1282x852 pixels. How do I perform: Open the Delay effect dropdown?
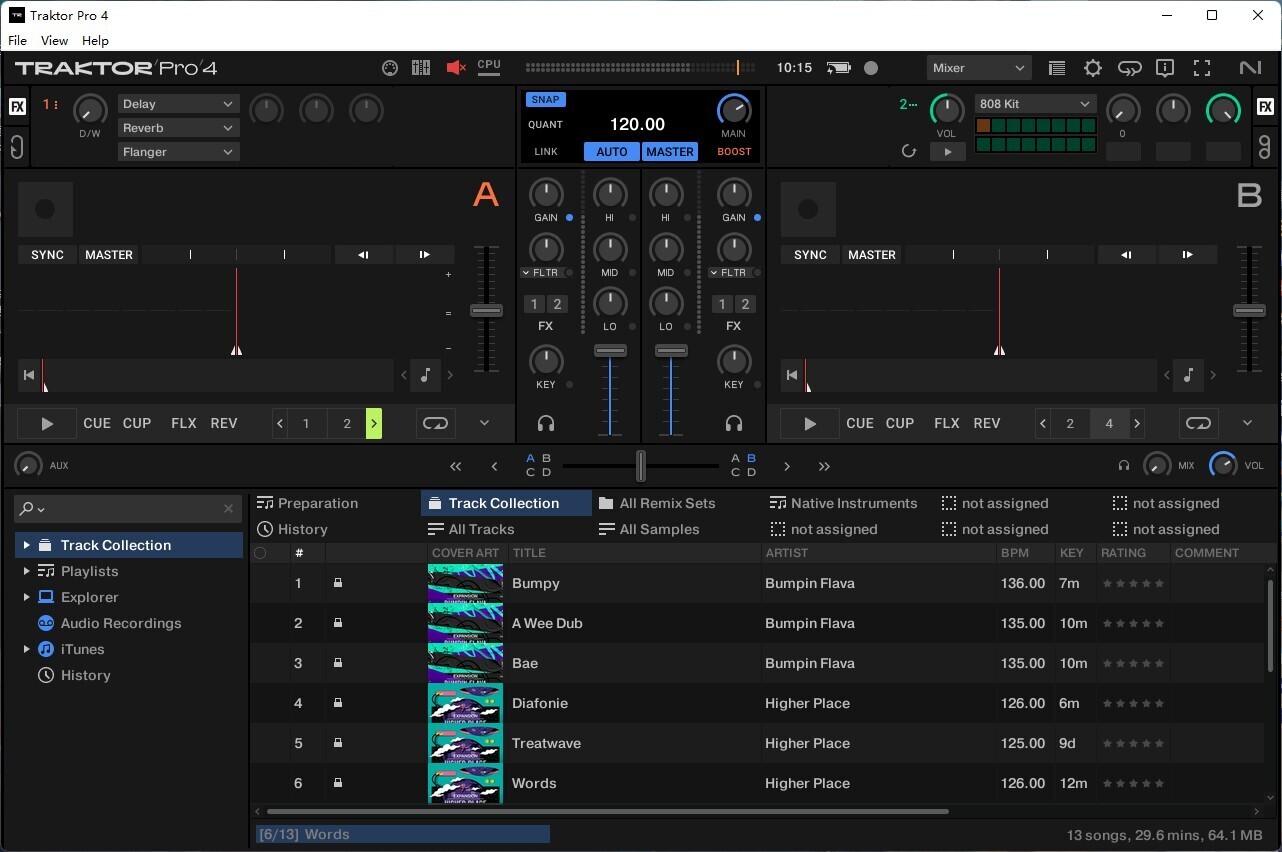[x=178, y=104]
